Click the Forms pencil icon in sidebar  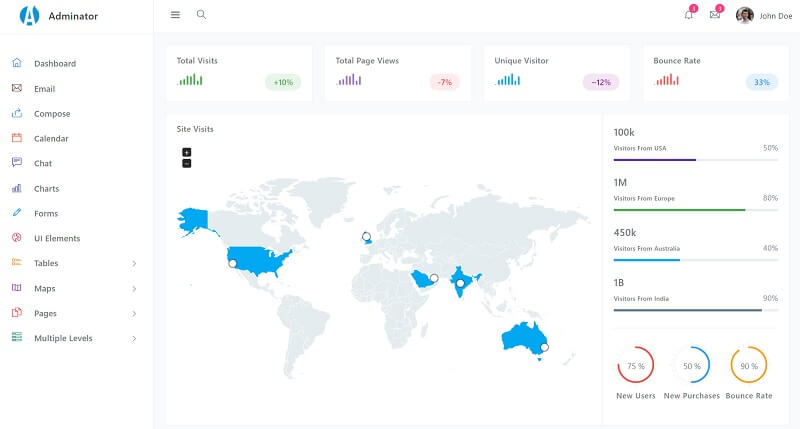[x=17, y=213]
